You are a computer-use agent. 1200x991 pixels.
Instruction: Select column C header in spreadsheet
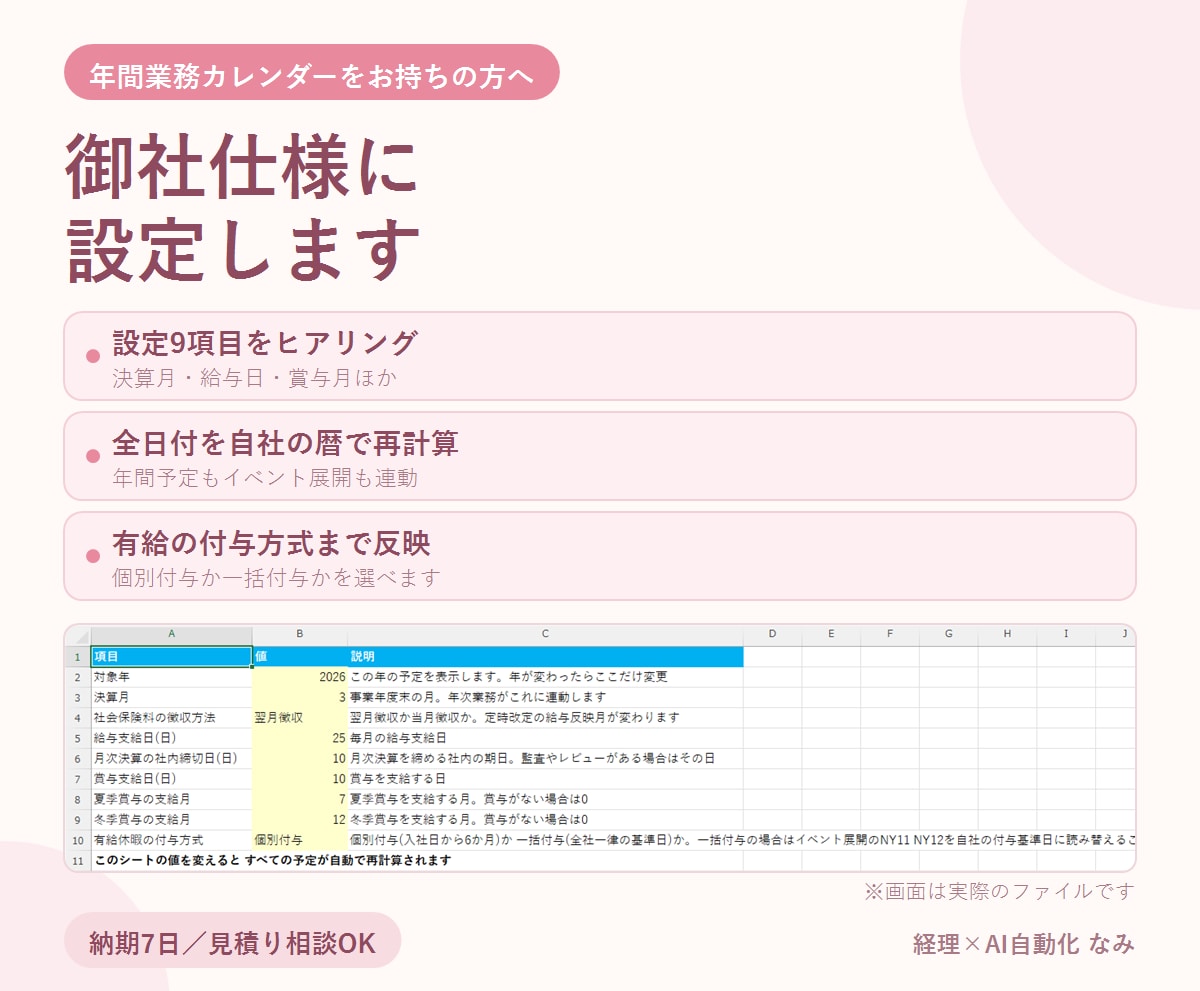[x=545, y=634]
